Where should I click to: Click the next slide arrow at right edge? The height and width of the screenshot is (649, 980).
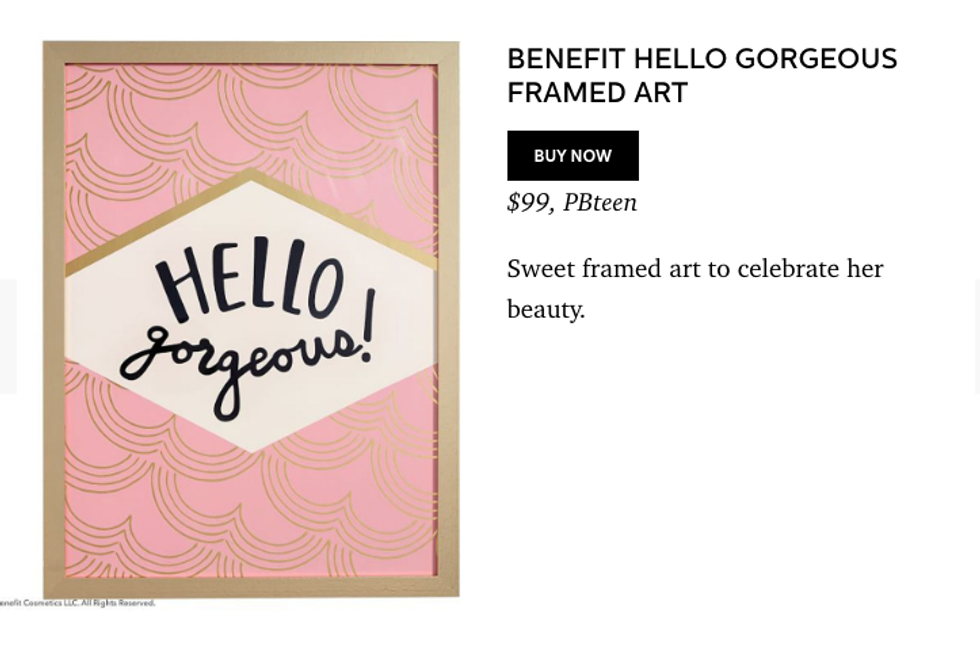coord(975,335)
